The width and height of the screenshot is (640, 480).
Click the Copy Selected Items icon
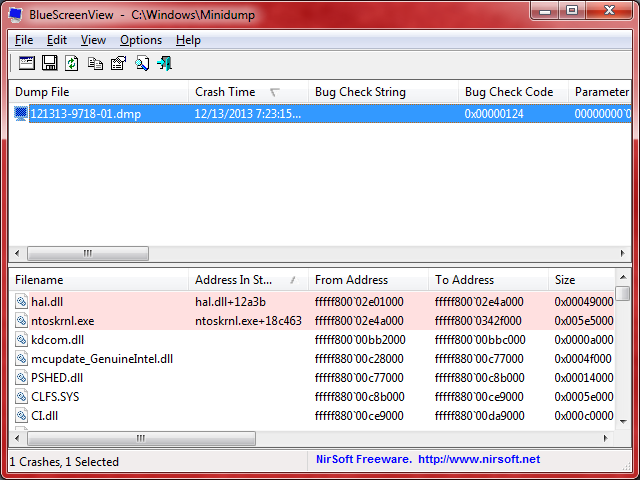(95, 64)
